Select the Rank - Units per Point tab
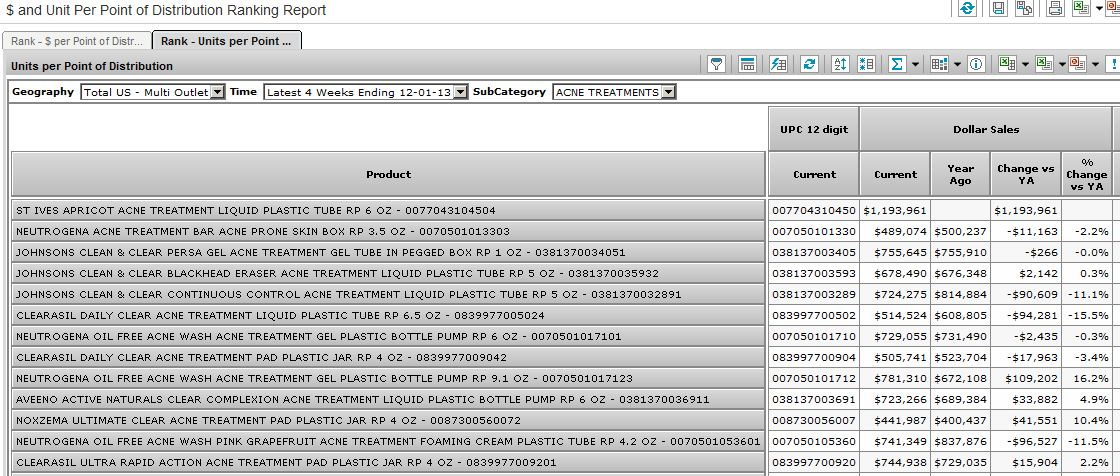Image resolution: width=1120 pixels, height=476 pixels. pos(227,41)
